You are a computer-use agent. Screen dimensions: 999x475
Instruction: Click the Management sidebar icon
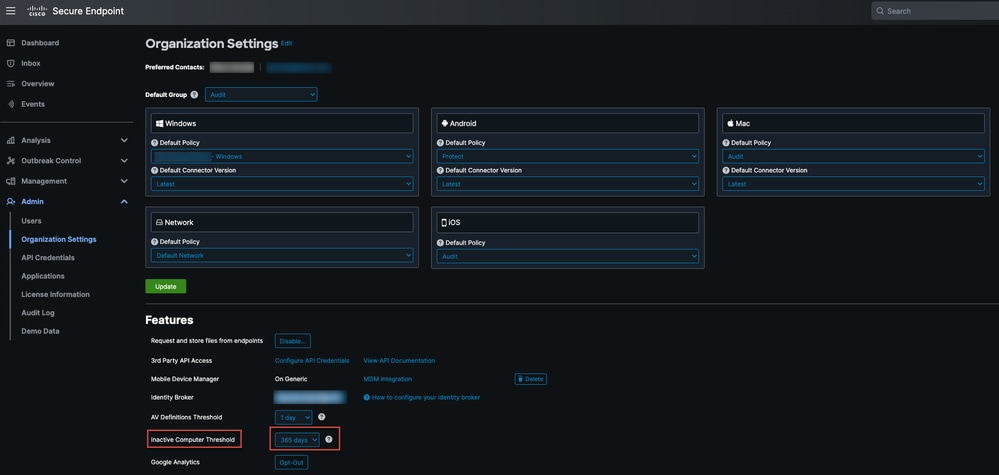10,181
